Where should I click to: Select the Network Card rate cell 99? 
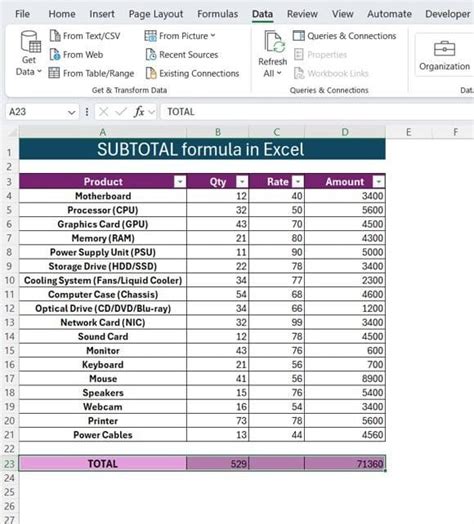tap(277, 322)
